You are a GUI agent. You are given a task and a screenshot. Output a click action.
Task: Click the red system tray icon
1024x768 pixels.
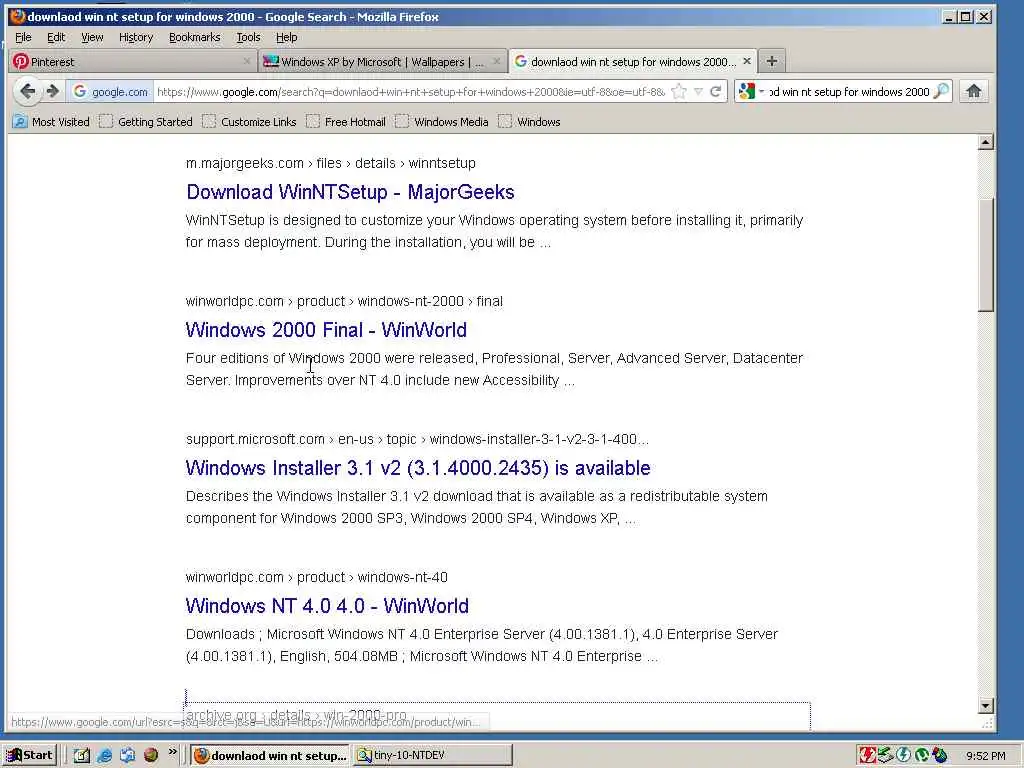click(x=867, y=755)
